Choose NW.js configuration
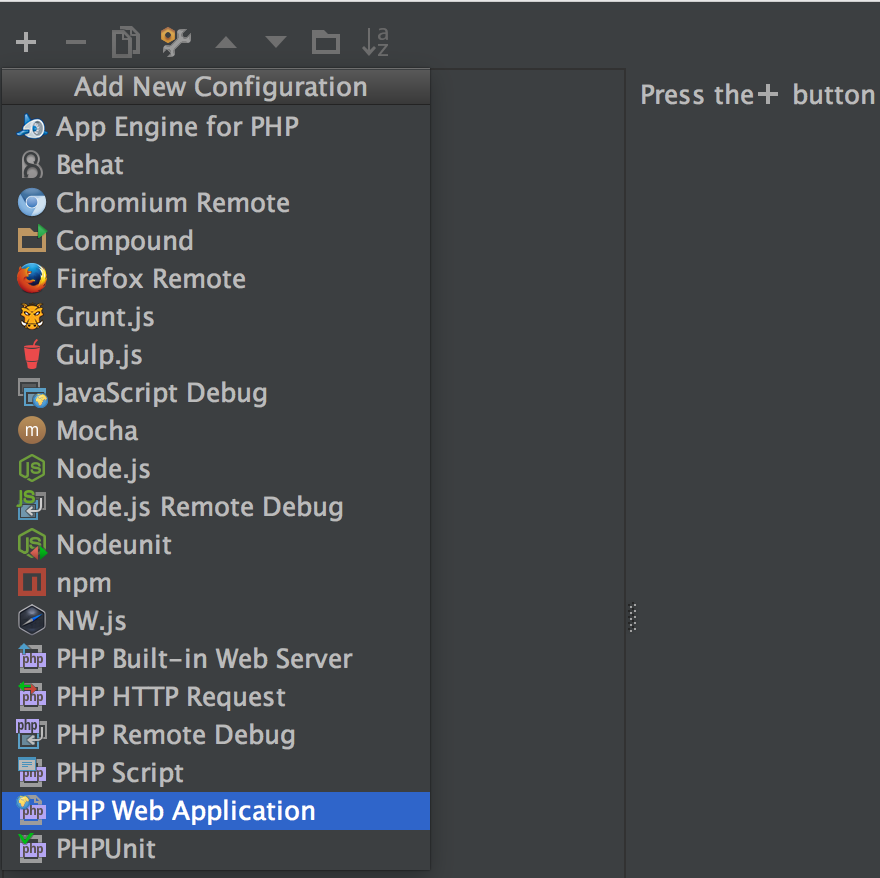 tap(216, 620)
